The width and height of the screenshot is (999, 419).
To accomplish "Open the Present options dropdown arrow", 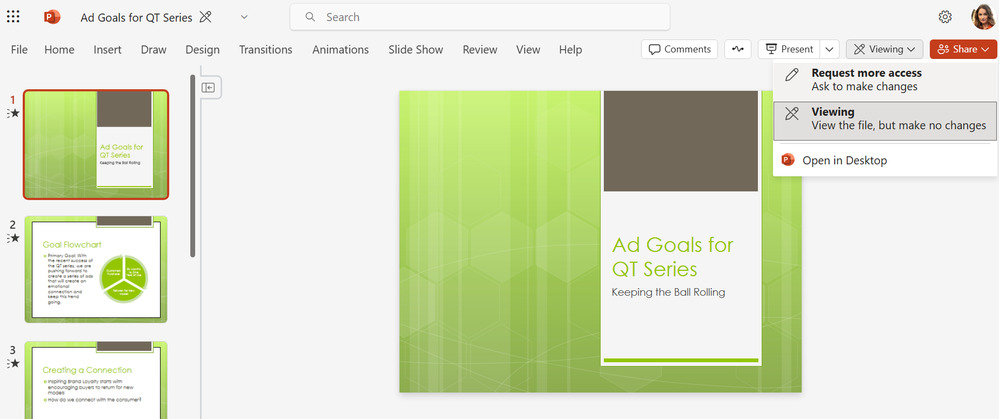I will [x=829, y=49].
